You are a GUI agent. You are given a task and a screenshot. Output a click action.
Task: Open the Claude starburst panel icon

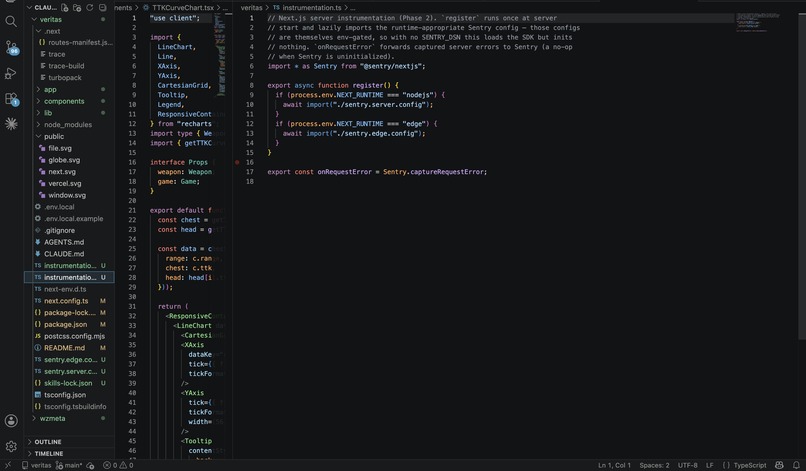point(11,124)
